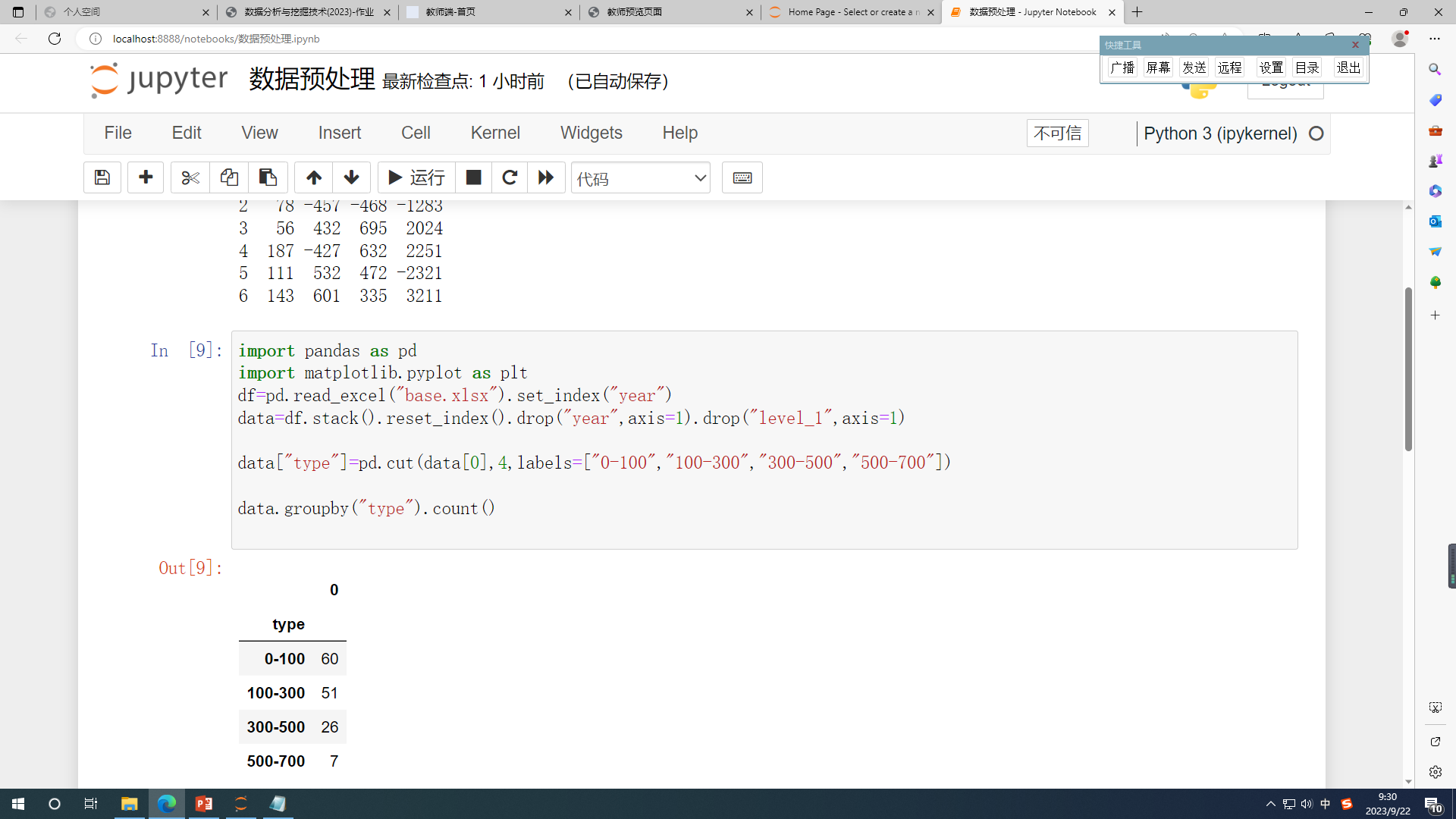Viewport: 1456px width, 819px height.
Task: Open the Kernel menu
Action: [495, 133]
